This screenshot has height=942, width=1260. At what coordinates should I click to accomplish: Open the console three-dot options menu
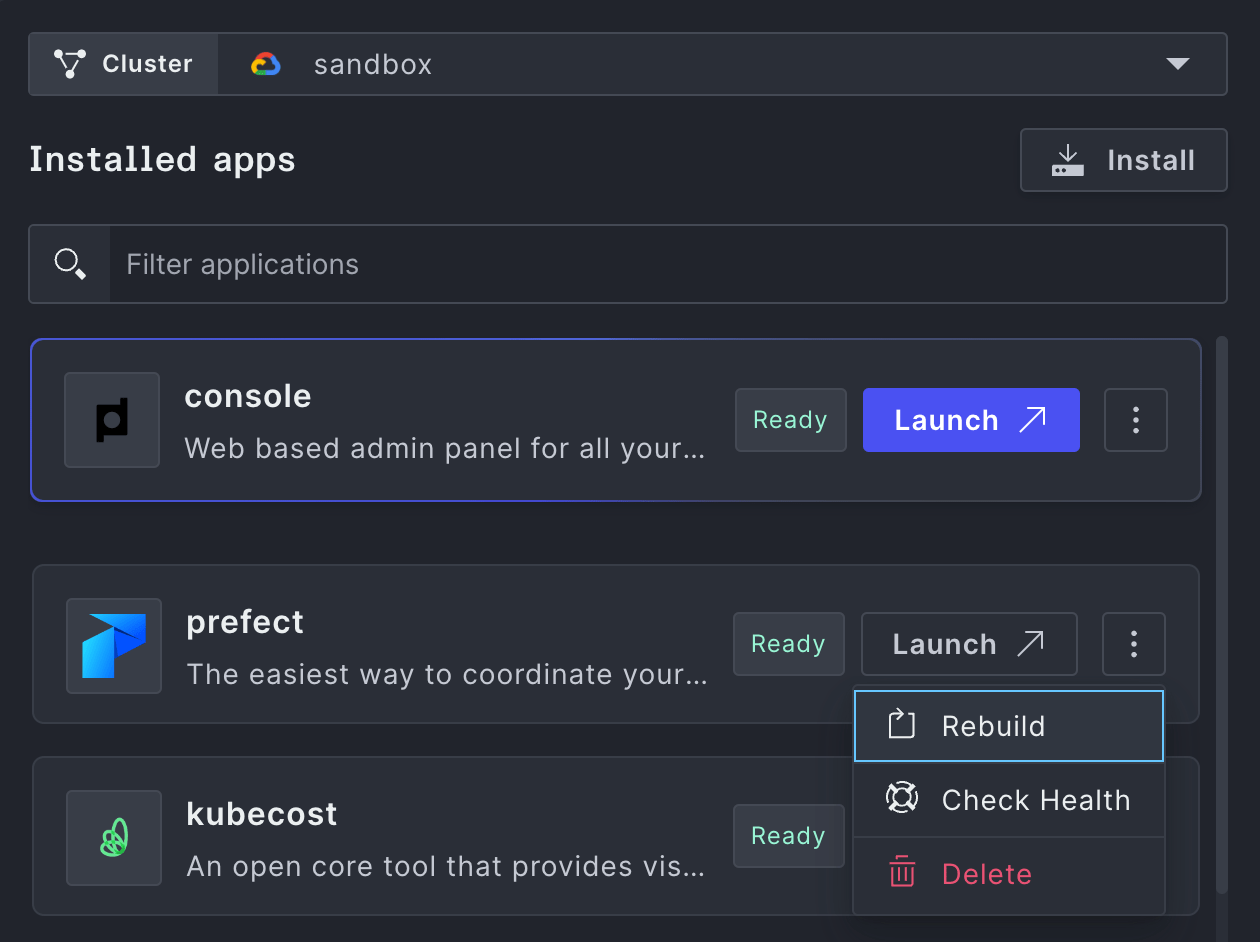tap(1135, 420)
